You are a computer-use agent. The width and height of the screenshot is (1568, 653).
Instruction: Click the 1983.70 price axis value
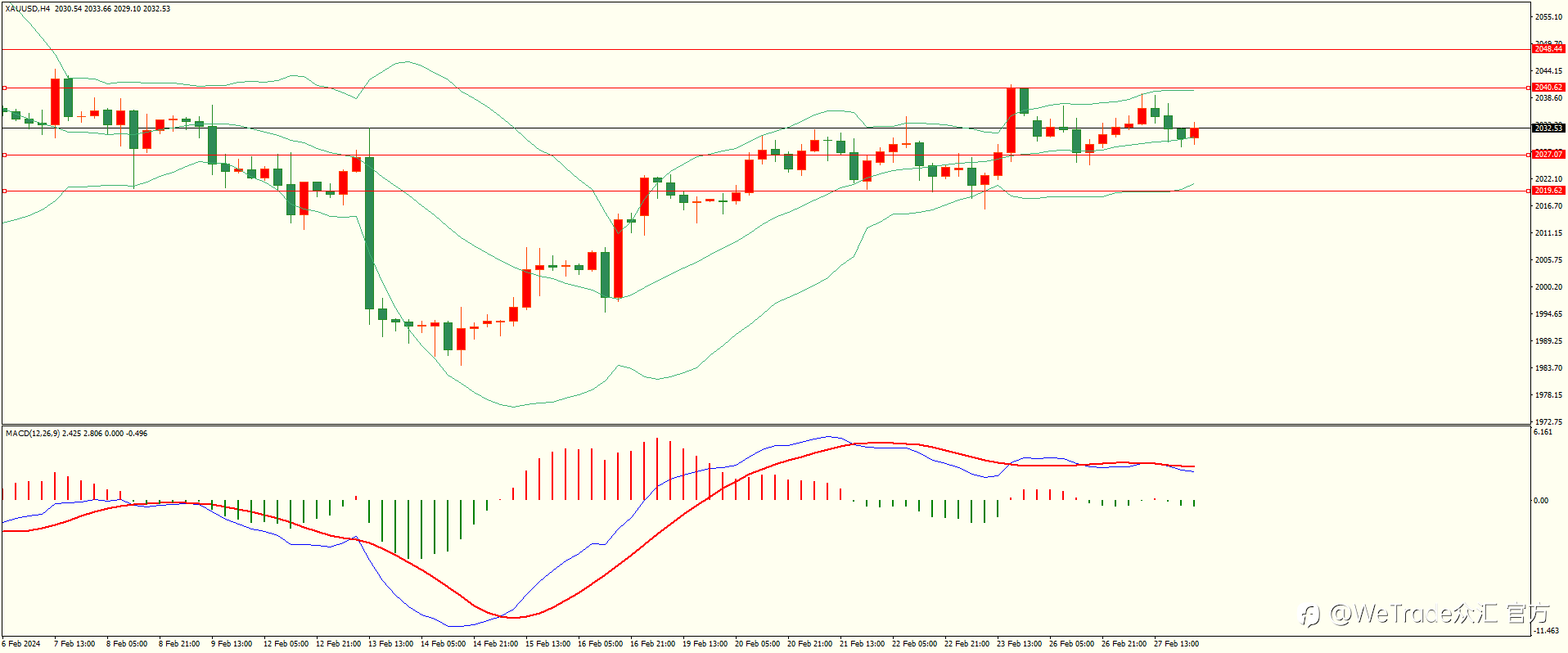click(1548, 368)
